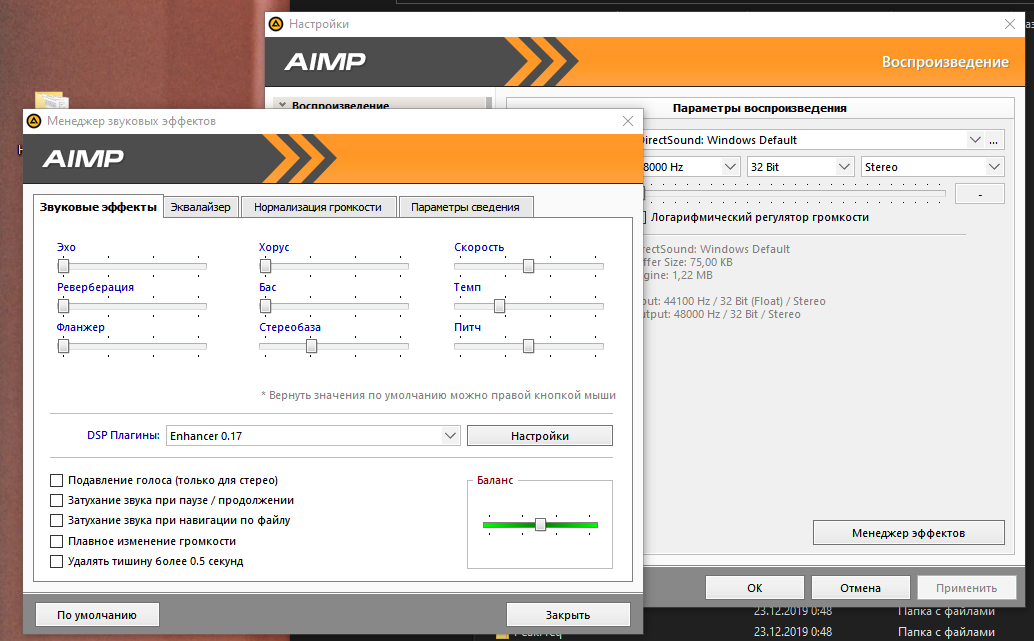
Task: Open the sample rate Hz dropdown
Action: pos(729,167)
